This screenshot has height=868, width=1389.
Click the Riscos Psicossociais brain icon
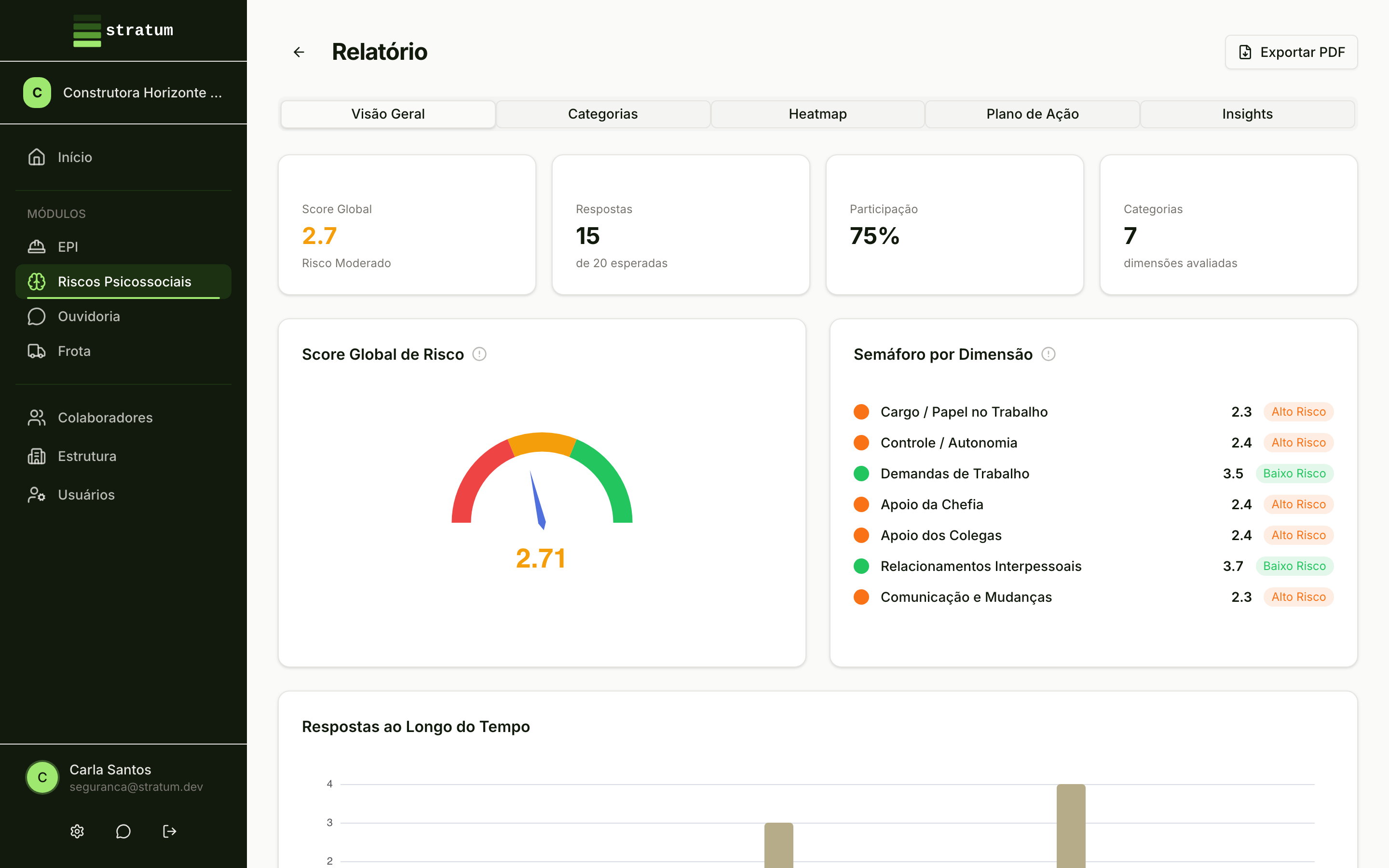(x=37, y=281)
